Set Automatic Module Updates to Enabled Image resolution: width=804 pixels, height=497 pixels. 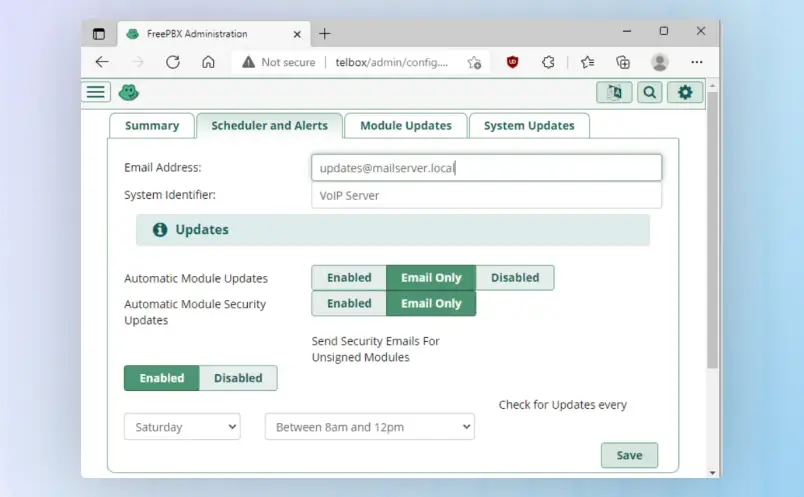point(349,278)
